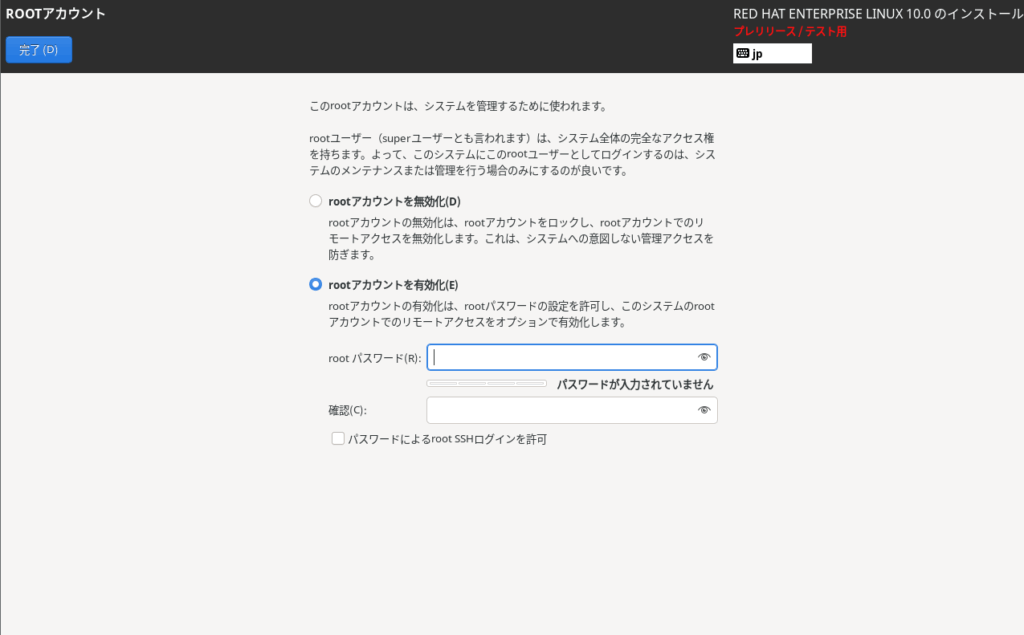Image resolution: width=1024 pixels, height=635 pixels.
Task: Select the jp keyboard layout text
Action: tap(758, 54)
